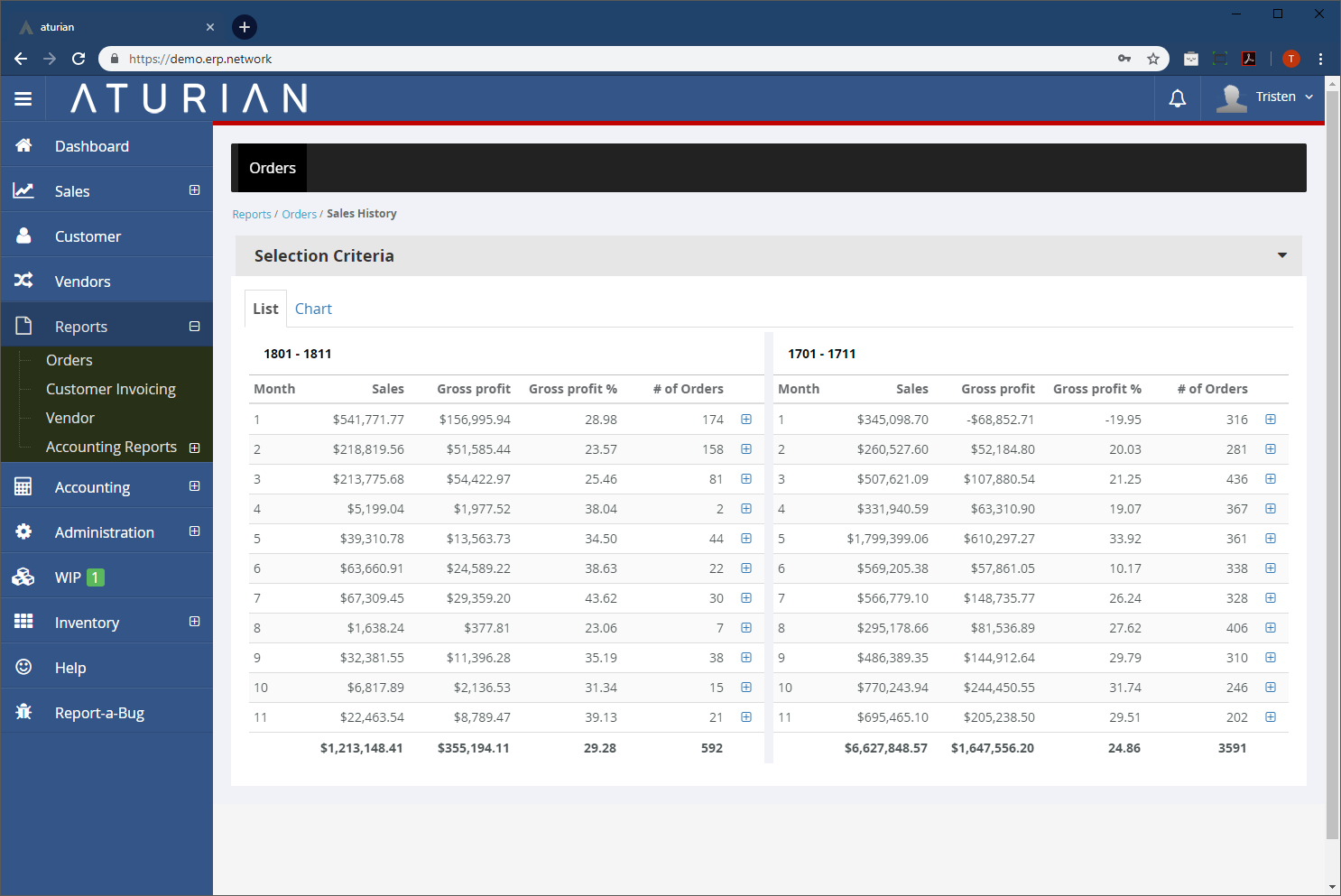
Task: Bookmark page with star icon
Action: [1152, 59]
